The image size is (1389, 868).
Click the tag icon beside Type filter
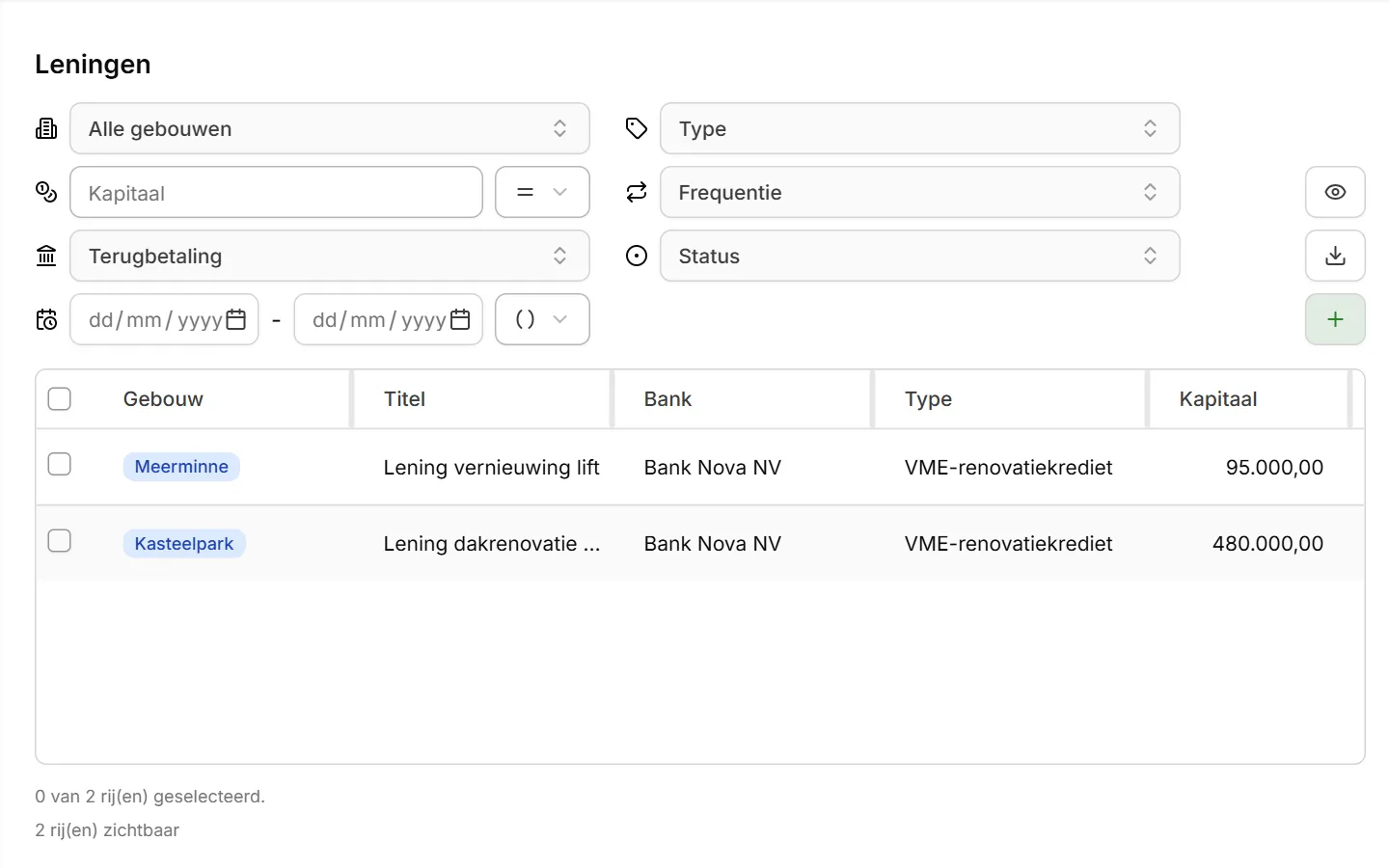pos(637,128)
